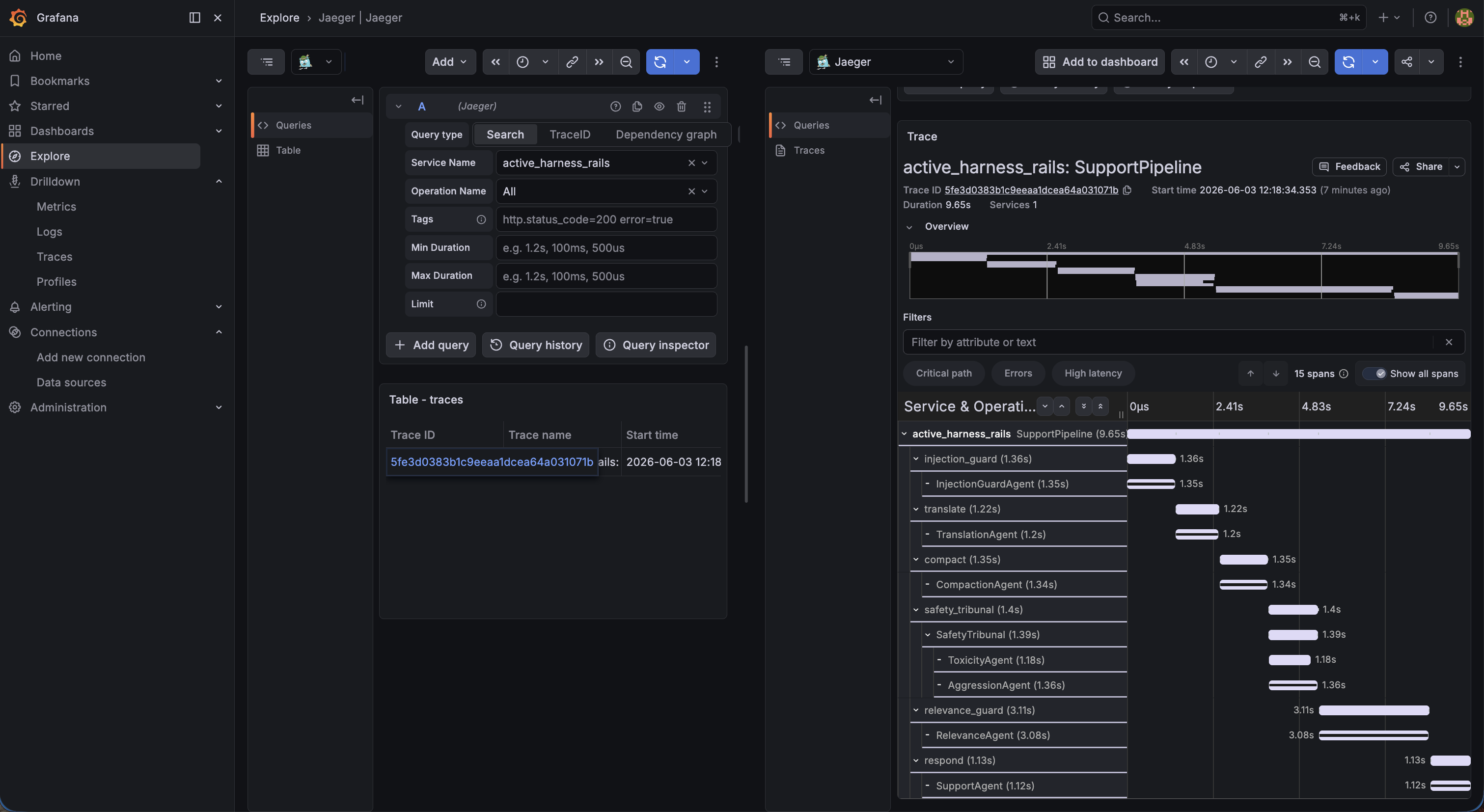
Task: Open Drilldown Traces menu item
Action: pyautogui.click(x=55, y=257)
